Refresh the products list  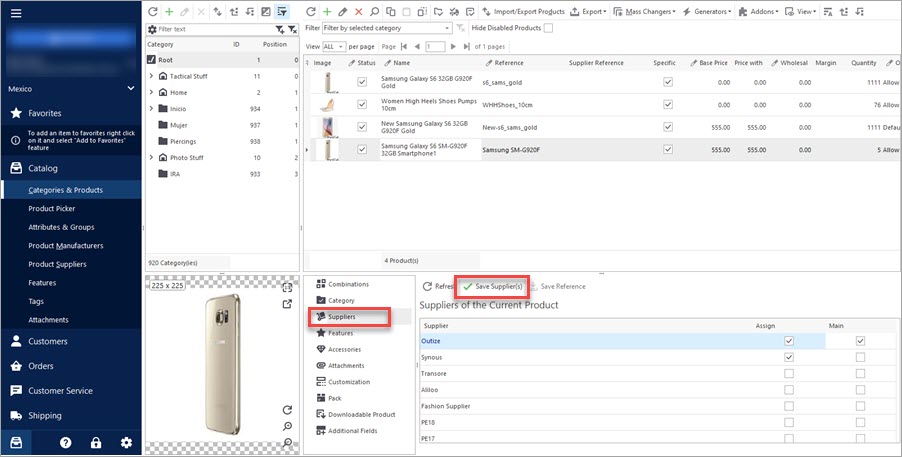pyautogui.click(x=311, y=12)
